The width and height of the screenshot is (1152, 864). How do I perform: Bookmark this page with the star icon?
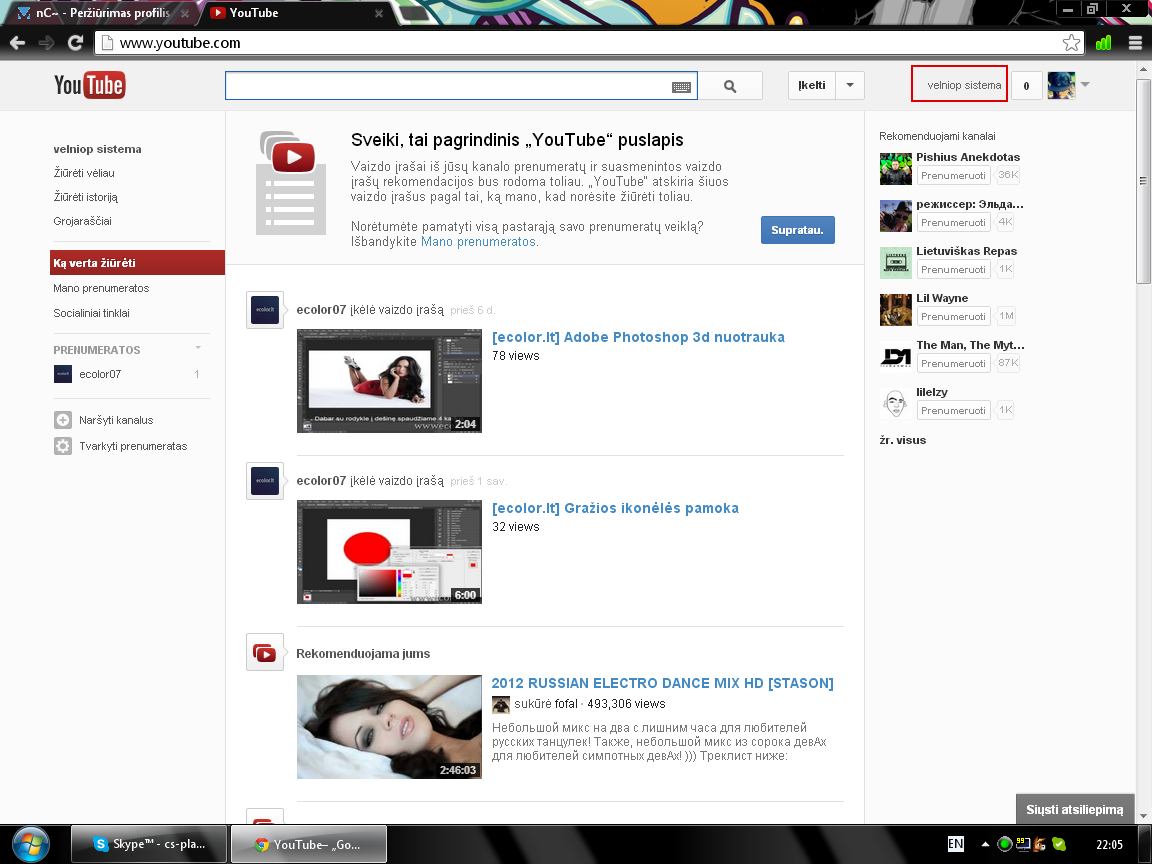pos(1071,43)
